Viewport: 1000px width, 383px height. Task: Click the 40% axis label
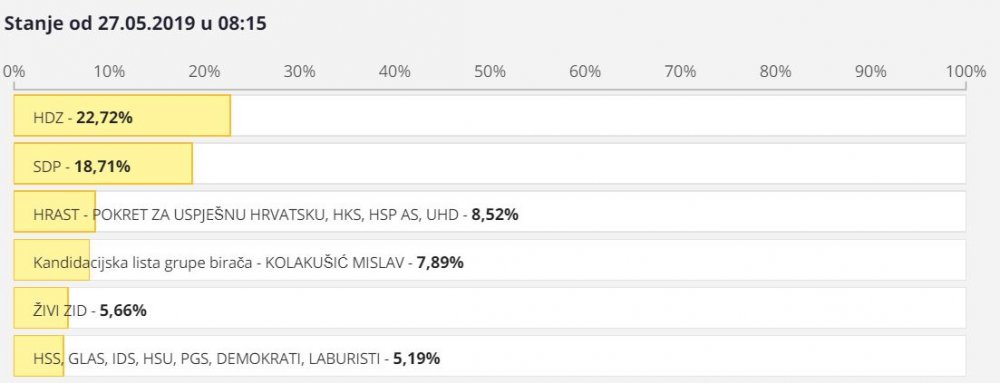tap(395, 71)
